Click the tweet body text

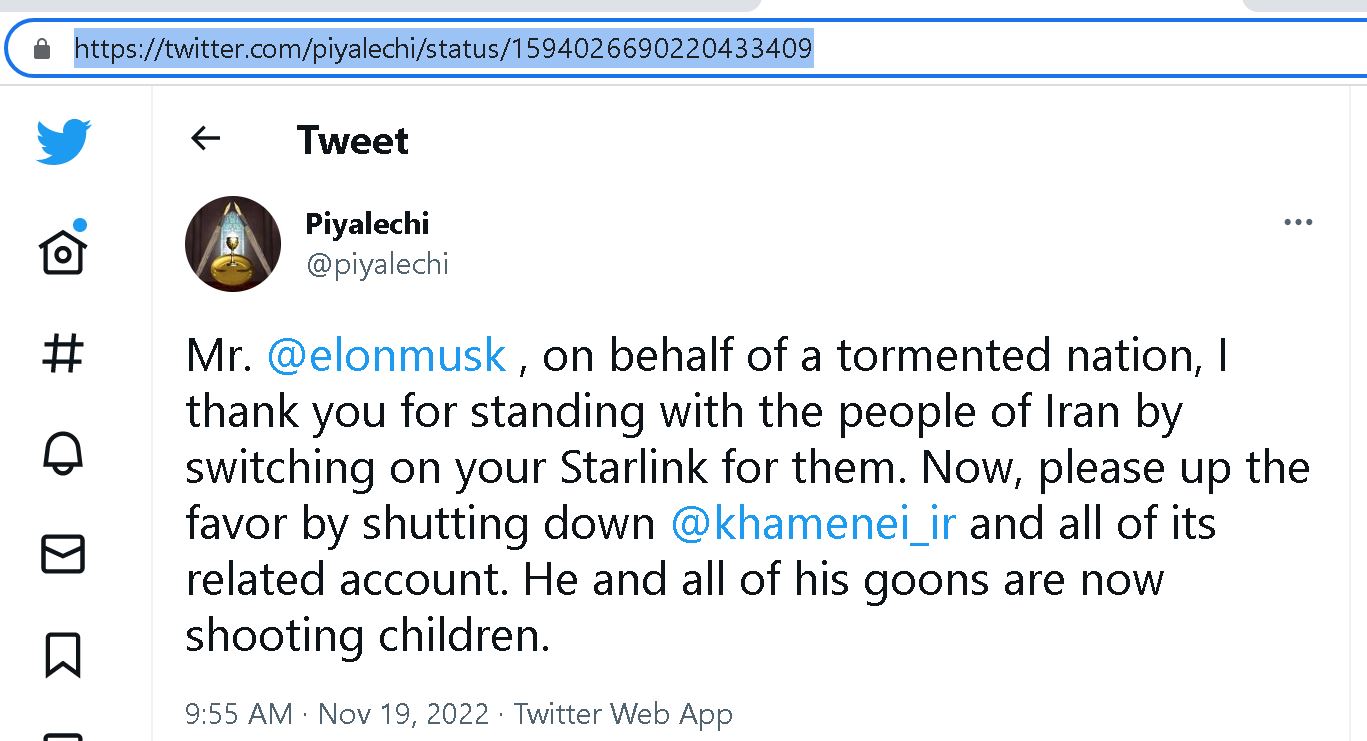pyautogui.click(x=700, y=470)
